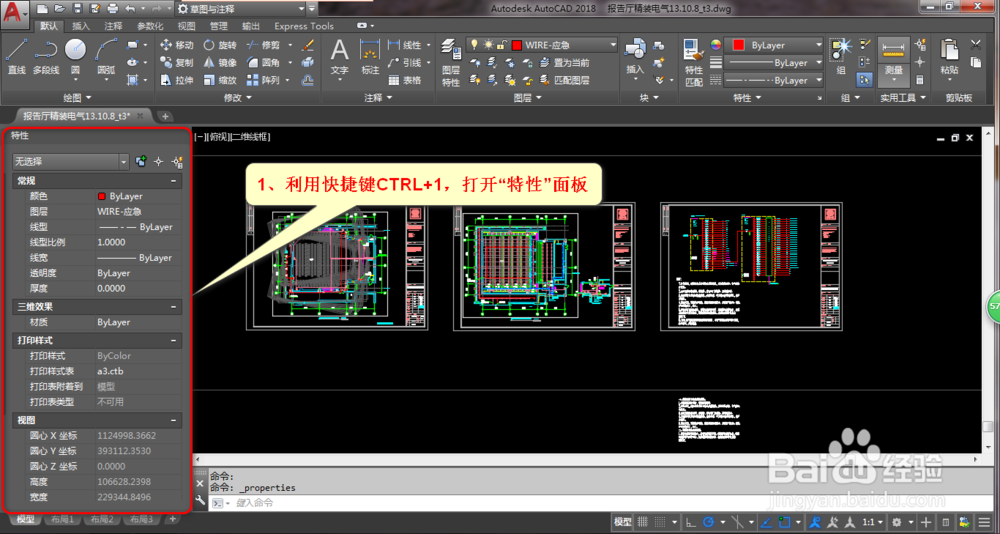Open a new drawing tab with plus button
Image resolution: width=1000 pixels, height=534 pixels.
pyautogui.click(x=165, y=116)
